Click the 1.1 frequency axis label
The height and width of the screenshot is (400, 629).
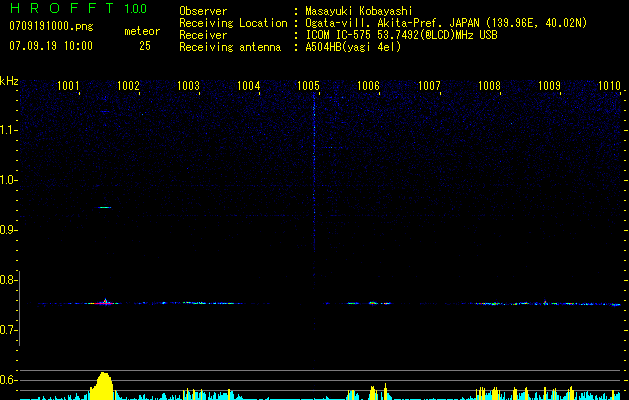point(8,130)
